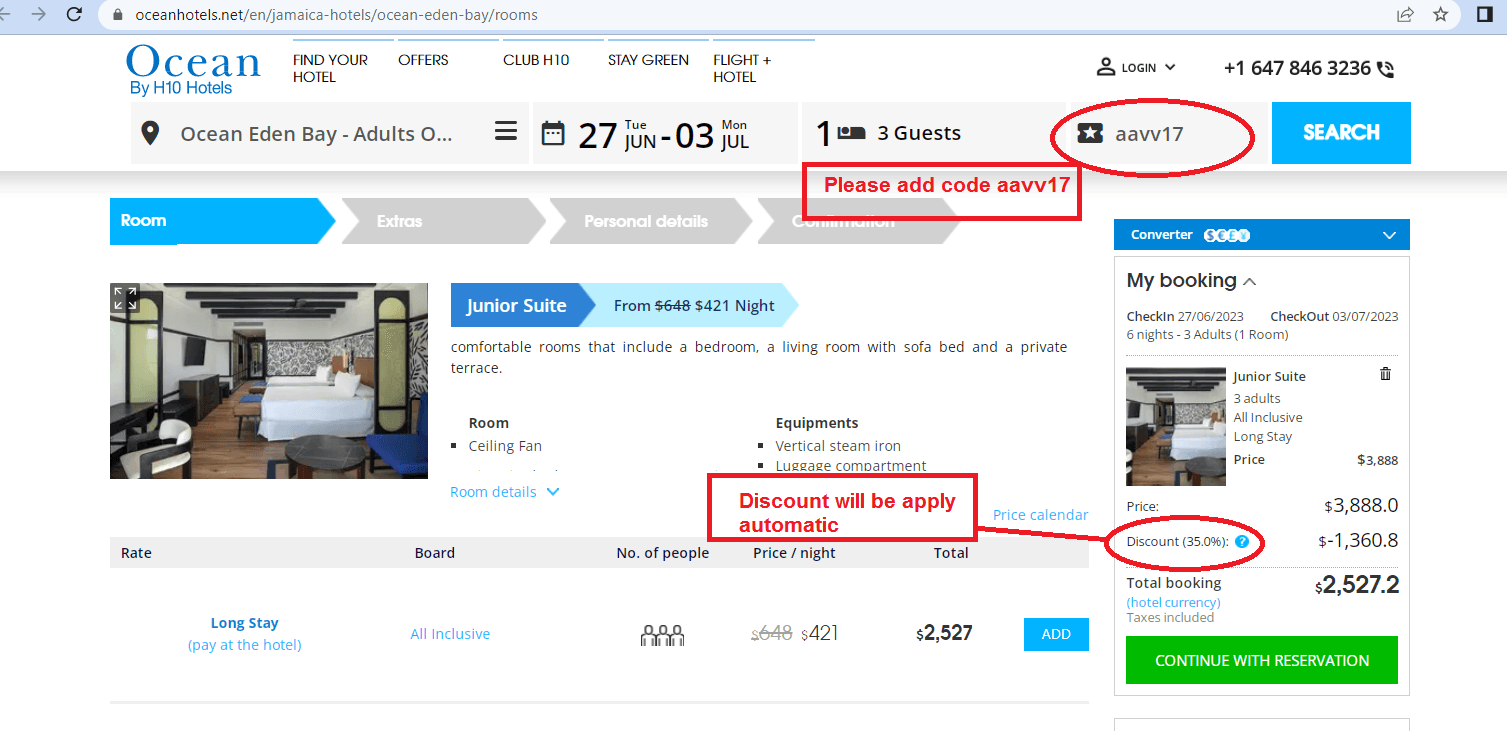
Task: Click the (hotel currency) link
Action: (1173, 602)
